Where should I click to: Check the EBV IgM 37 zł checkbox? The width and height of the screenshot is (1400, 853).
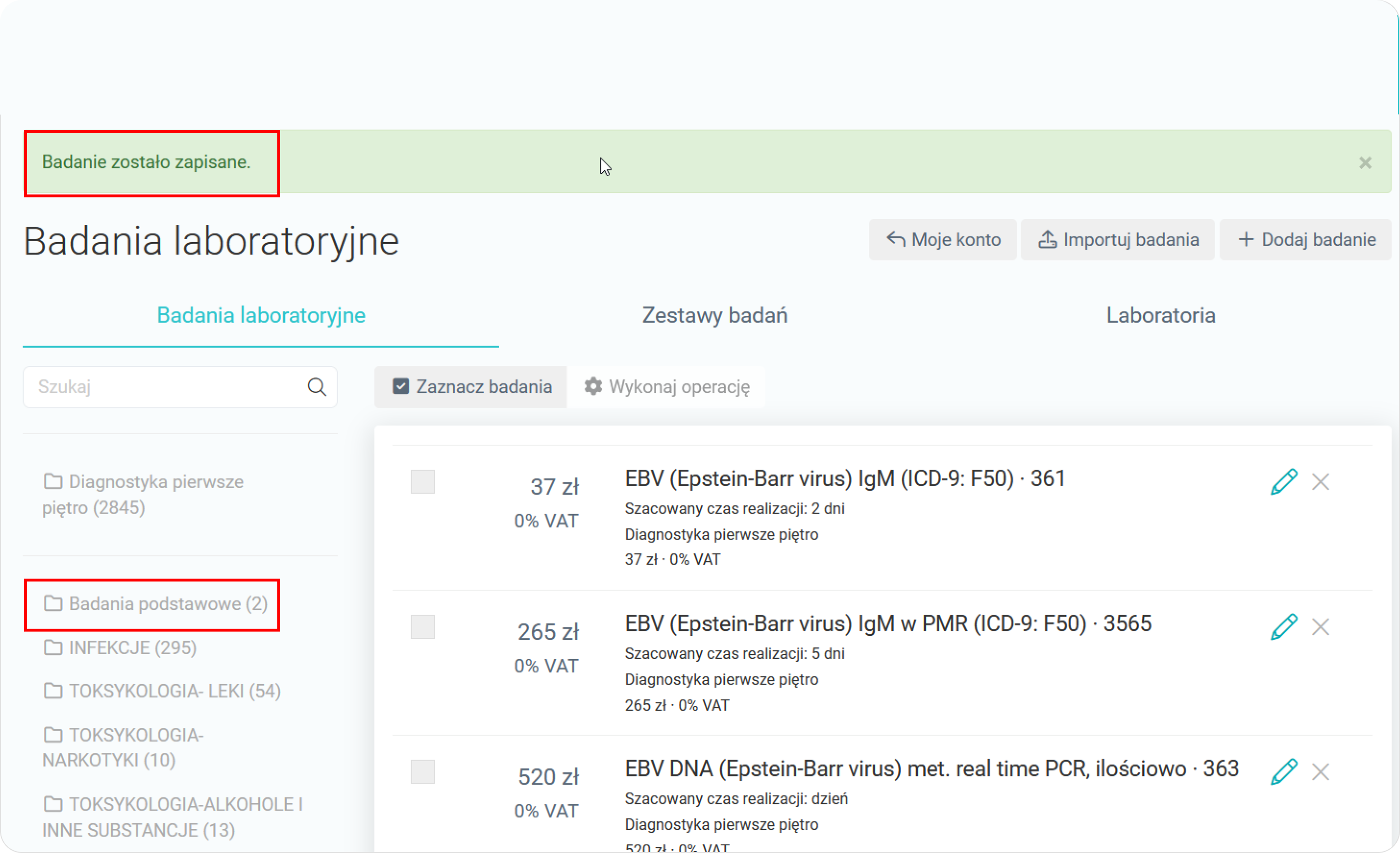point(422,482)
